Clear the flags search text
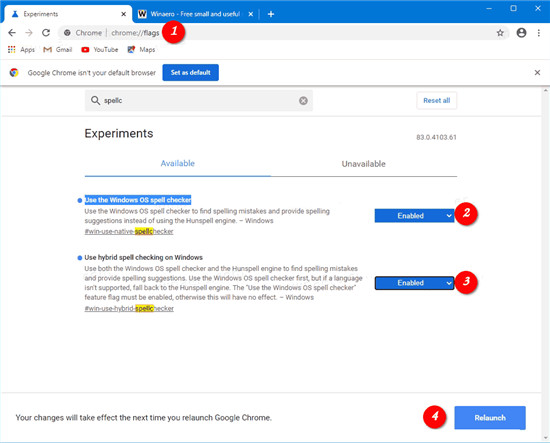The height and width of the screenshot is (443, 550). [303, 101]
